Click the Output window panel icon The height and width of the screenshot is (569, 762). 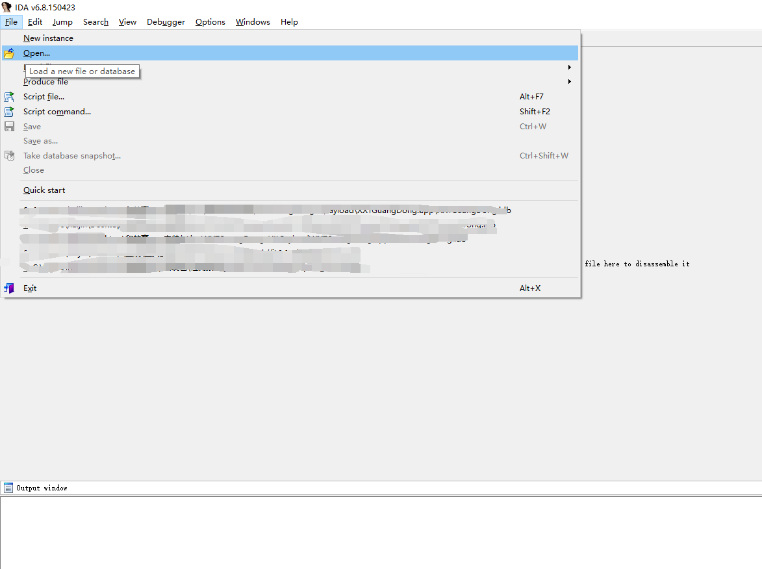(8, 487)
